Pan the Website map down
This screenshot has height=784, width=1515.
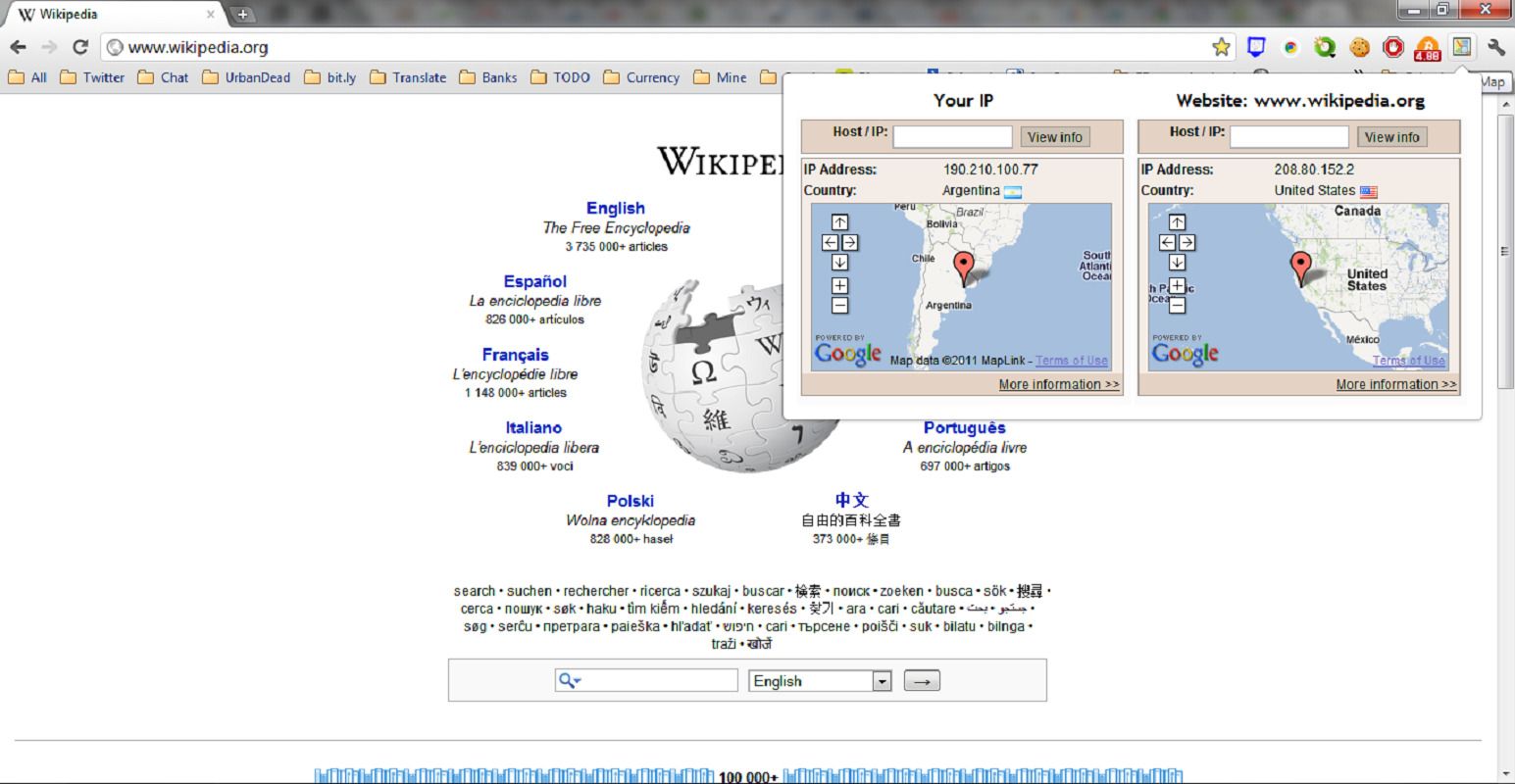pyautogui.click(x=1177, y=262)
